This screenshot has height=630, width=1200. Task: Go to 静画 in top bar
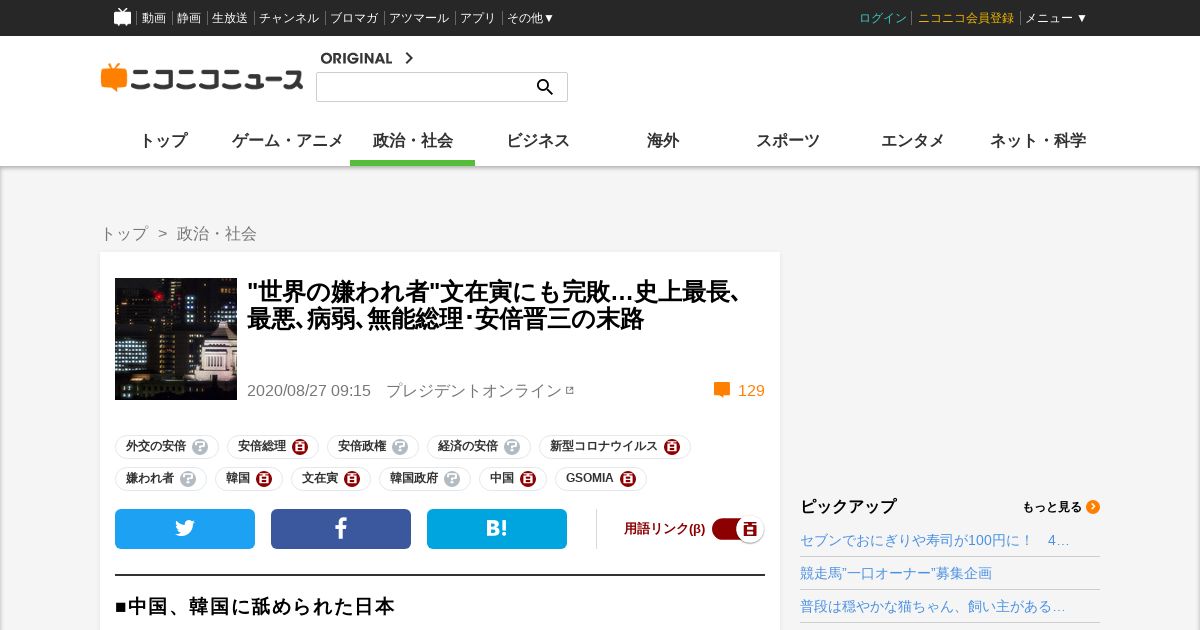point(189,18)
